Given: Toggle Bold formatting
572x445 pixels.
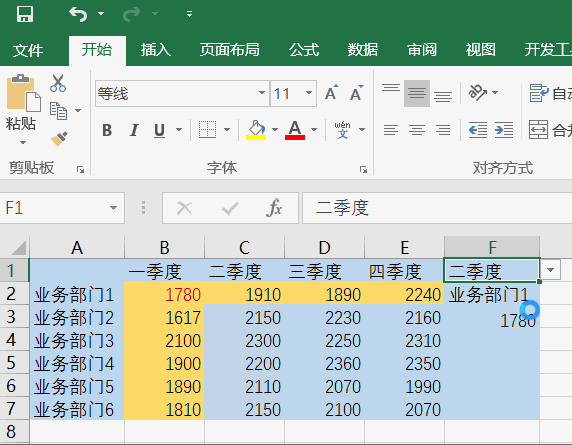Looking at the screenshot, I should tap(107, 130).
